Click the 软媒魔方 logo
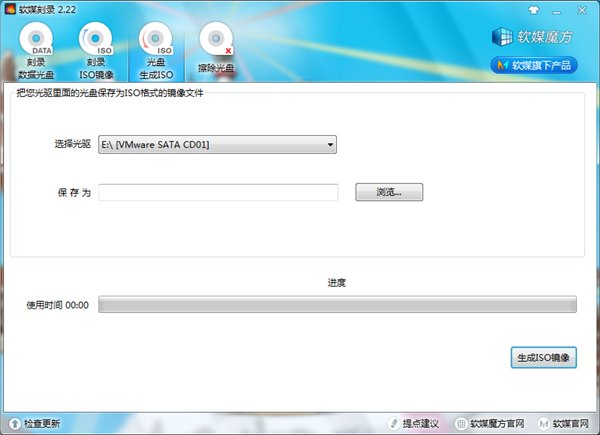Screen dimensions: 600x435 (x=534, y=37)
